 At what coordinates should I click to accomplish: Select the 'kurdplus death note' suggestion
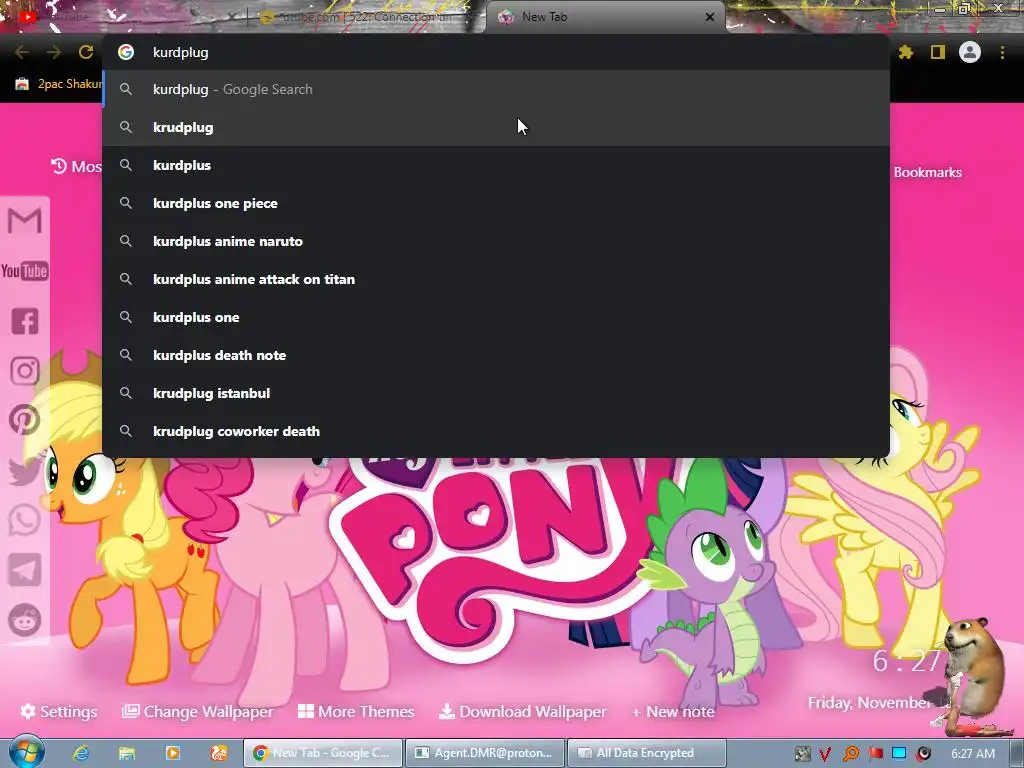click(496, 355)
